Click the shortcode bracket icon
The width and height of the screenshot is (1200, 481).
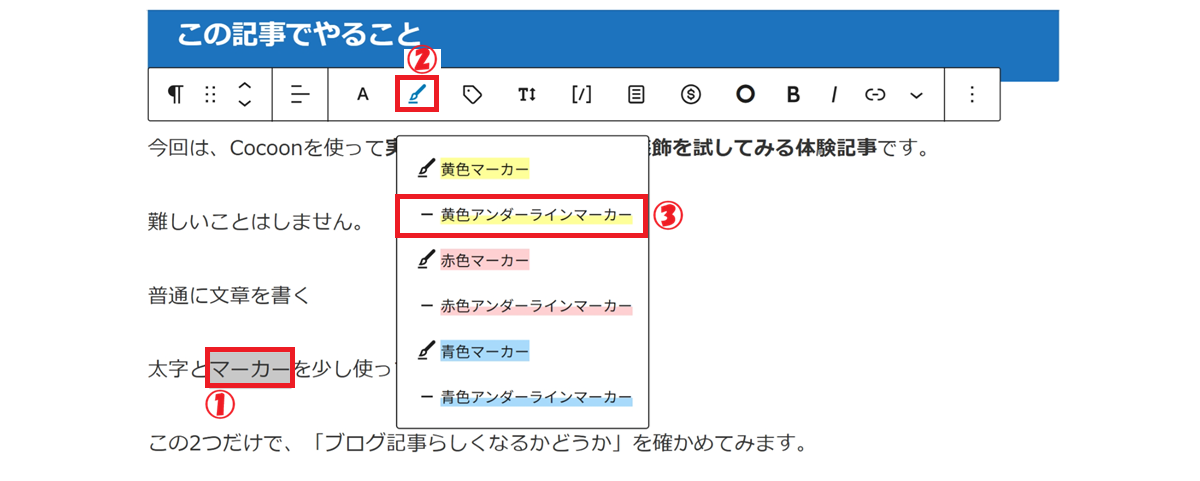point(581,95)
